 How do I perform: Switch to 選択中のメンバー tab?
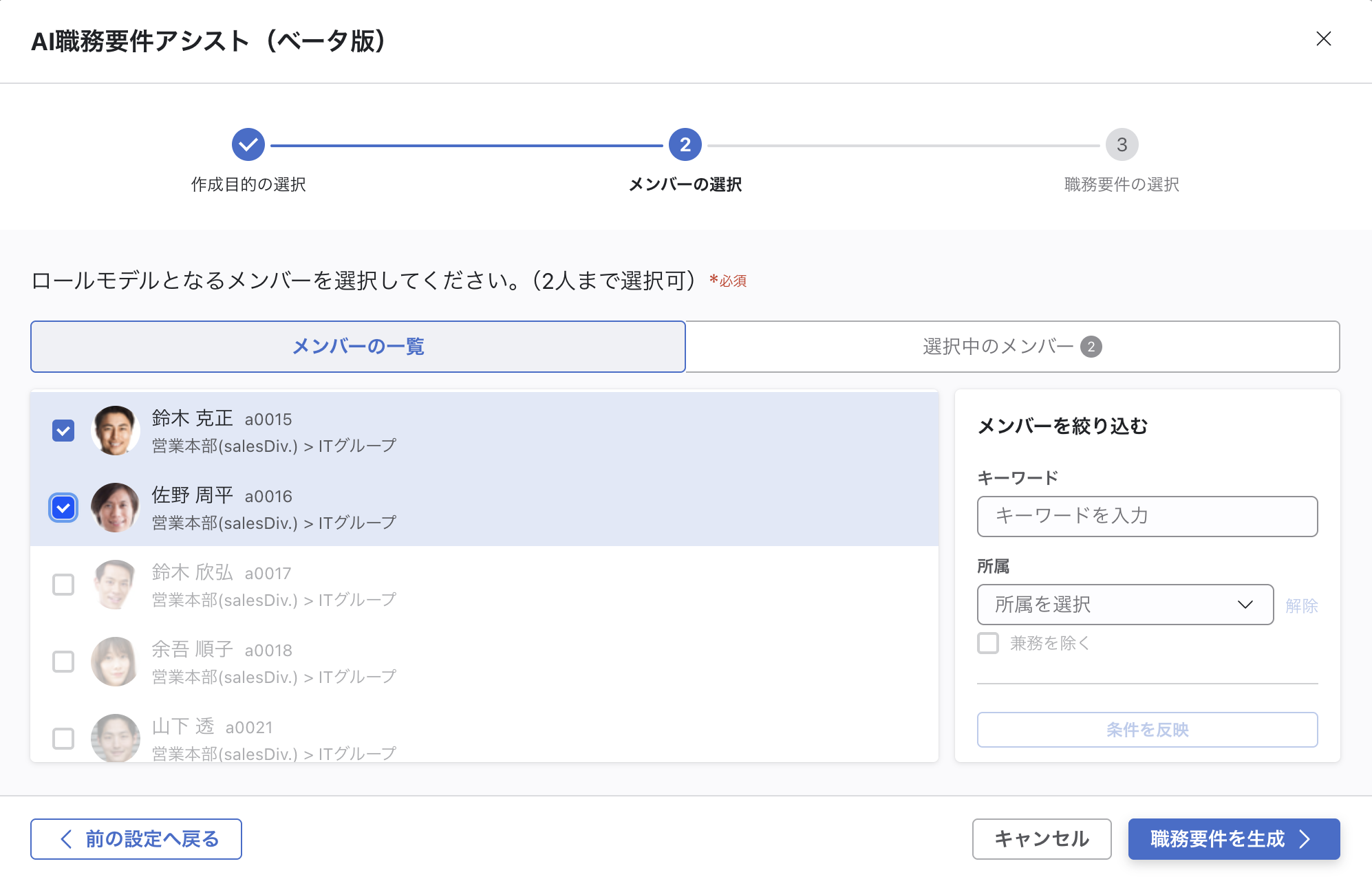pos(1012,347)
